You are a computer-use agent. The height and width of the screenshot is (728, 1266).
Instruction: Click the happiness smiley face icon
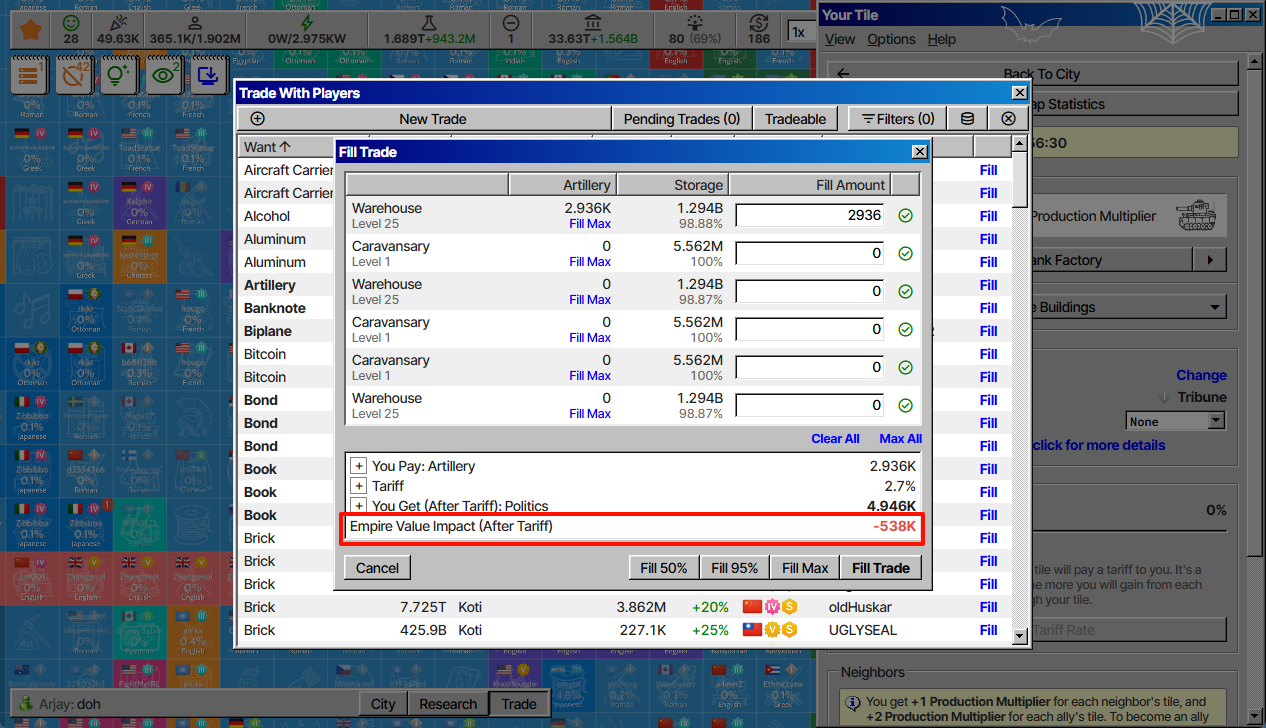point(71,23)
